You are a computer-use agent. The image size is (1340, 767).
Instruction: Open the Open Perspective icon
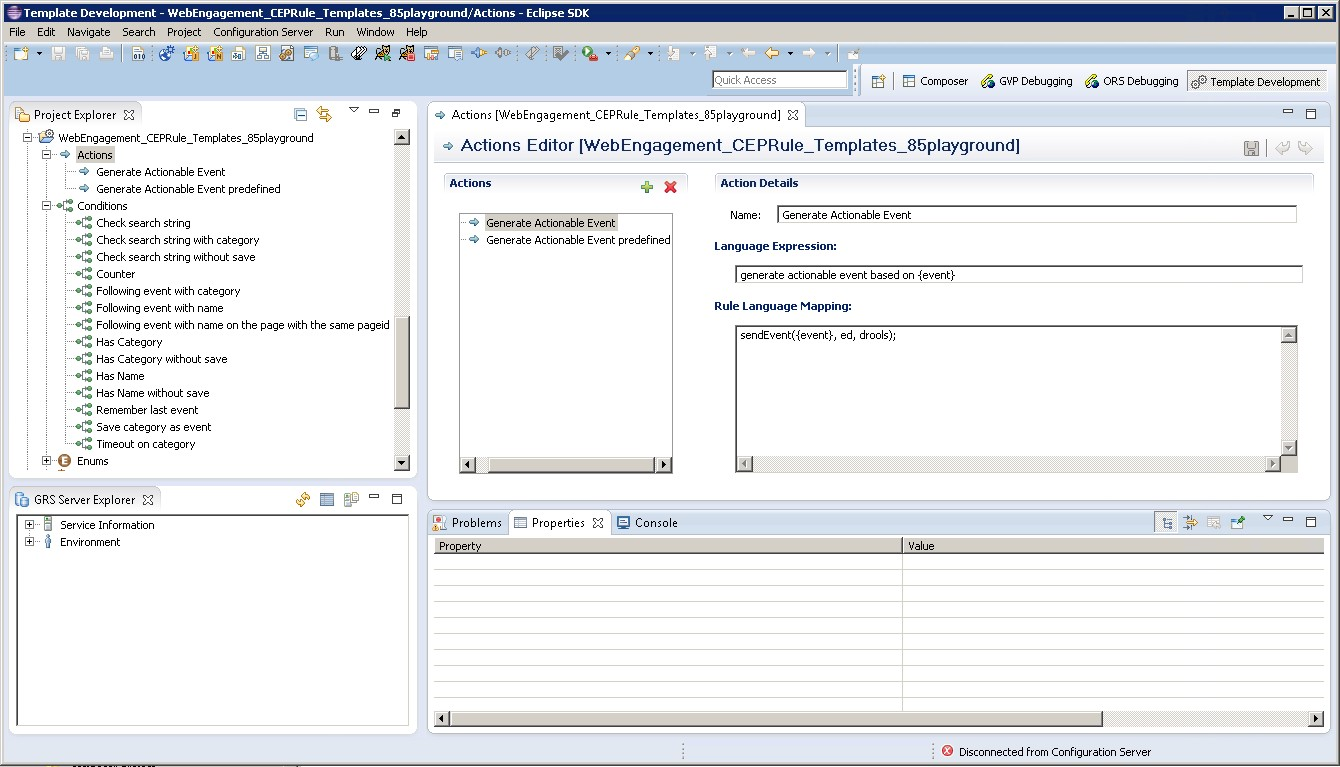point(878,81)
